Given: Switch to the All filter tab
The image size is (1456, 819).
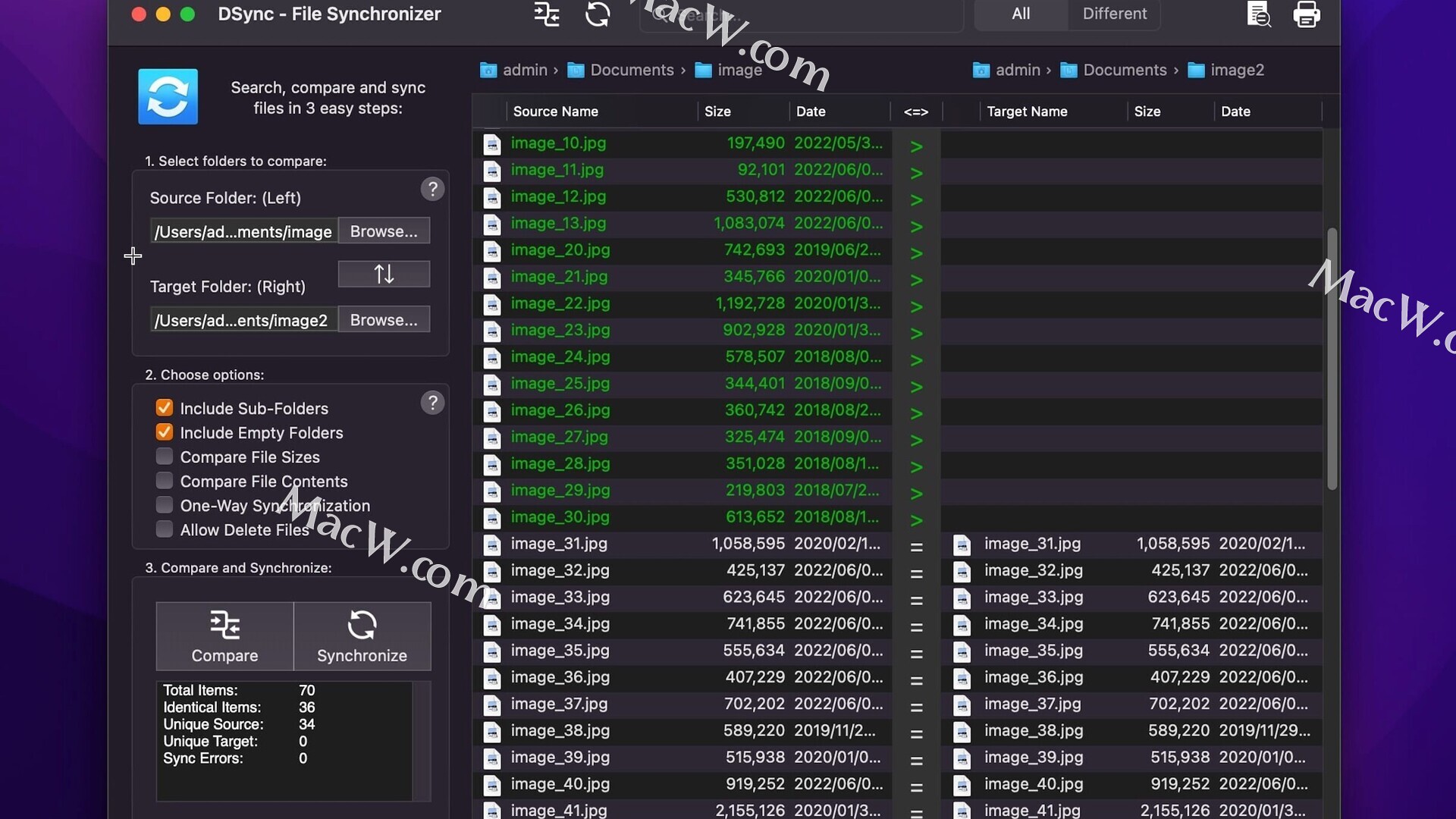Looking at the screenshot, I should [x=1021, y=14].
